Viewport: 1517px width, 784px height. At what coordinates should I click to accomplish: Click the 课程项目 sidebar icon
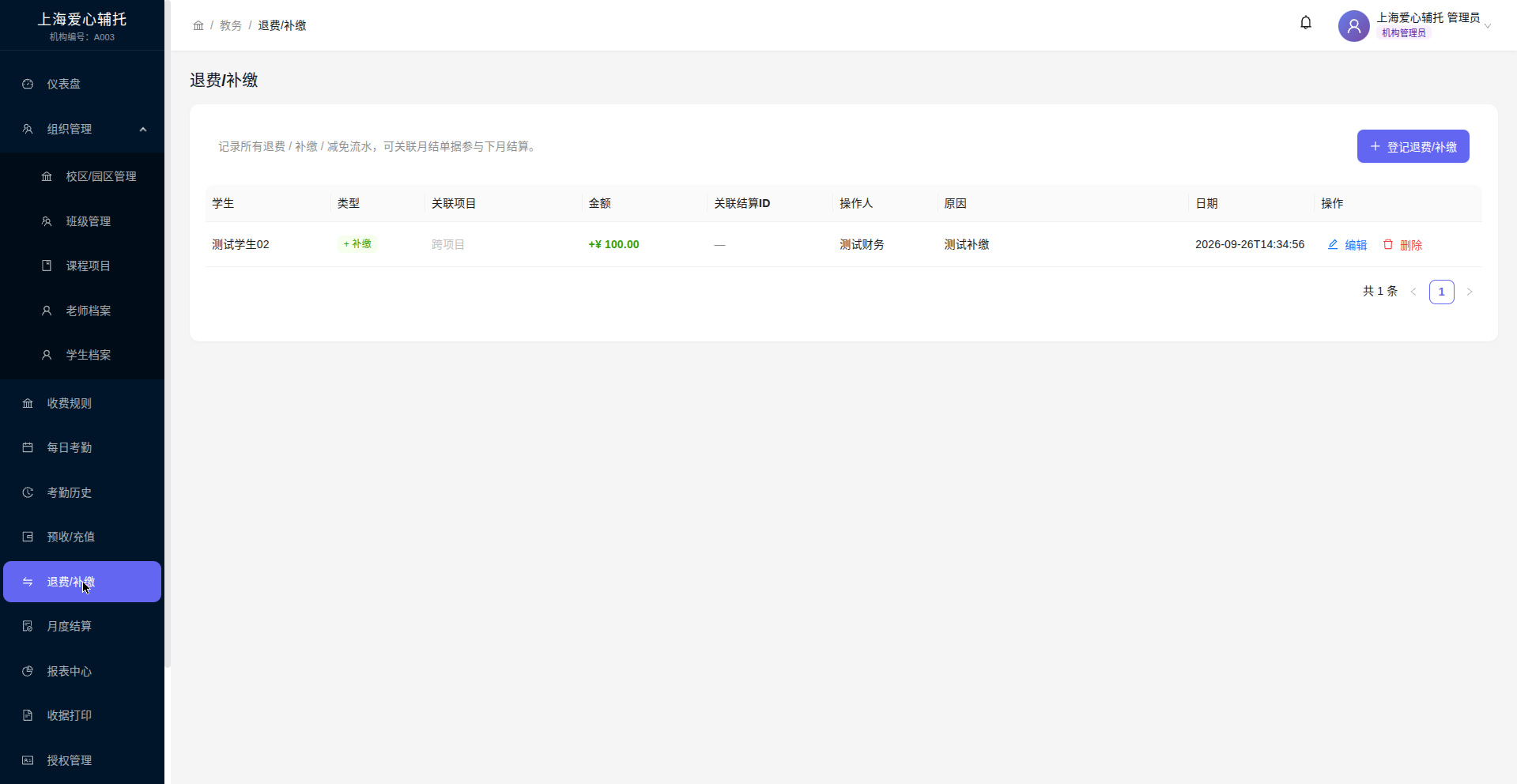(47, 266)
